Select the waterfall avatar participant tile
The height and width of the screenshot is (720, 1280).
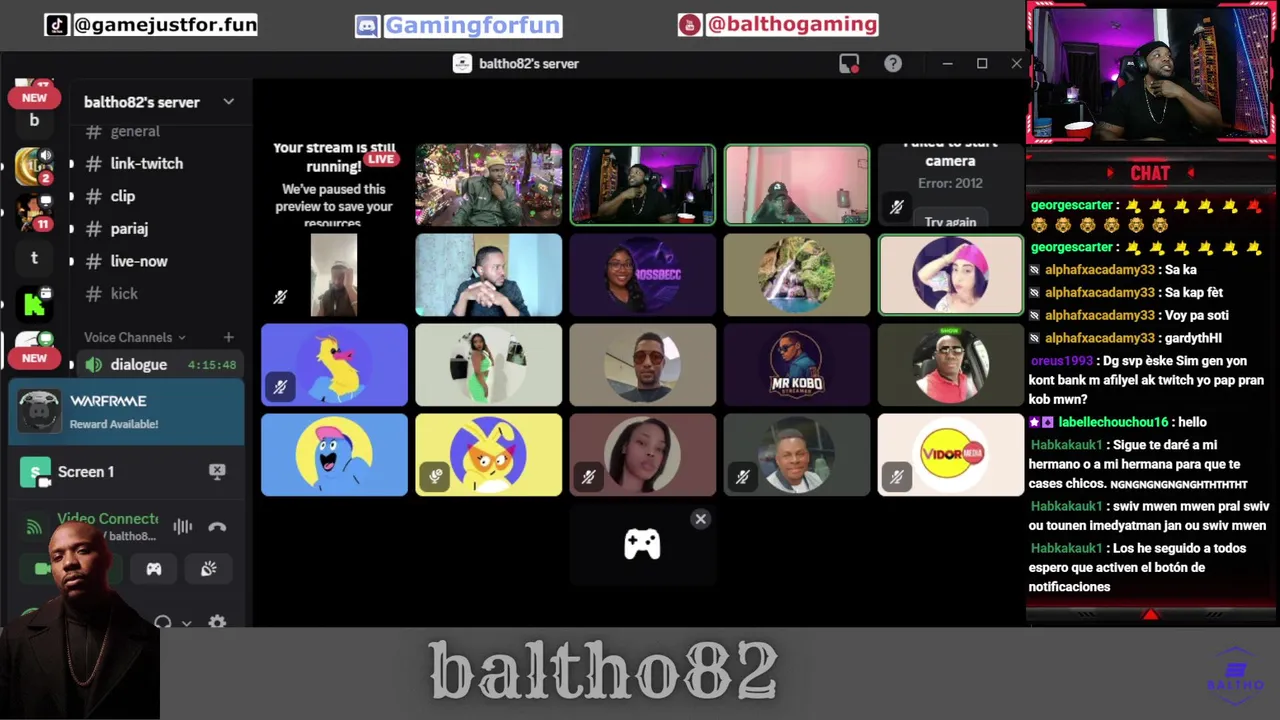[x=796, y=275]
